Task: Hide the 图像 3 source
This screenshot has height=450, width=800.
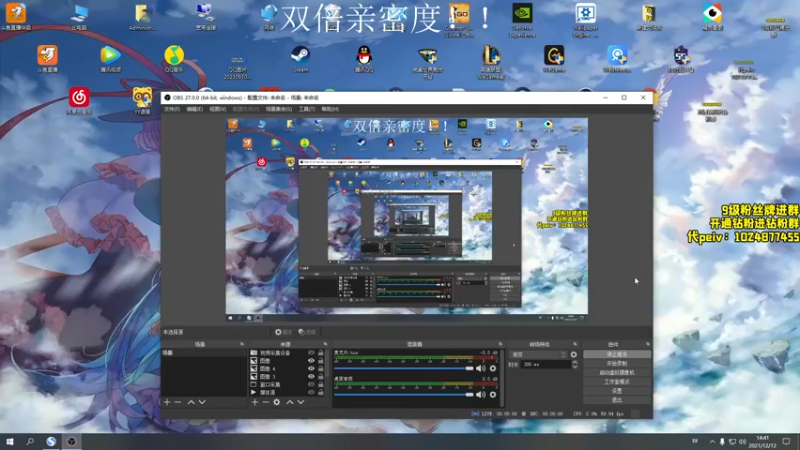Action: (x=311, y=377)
